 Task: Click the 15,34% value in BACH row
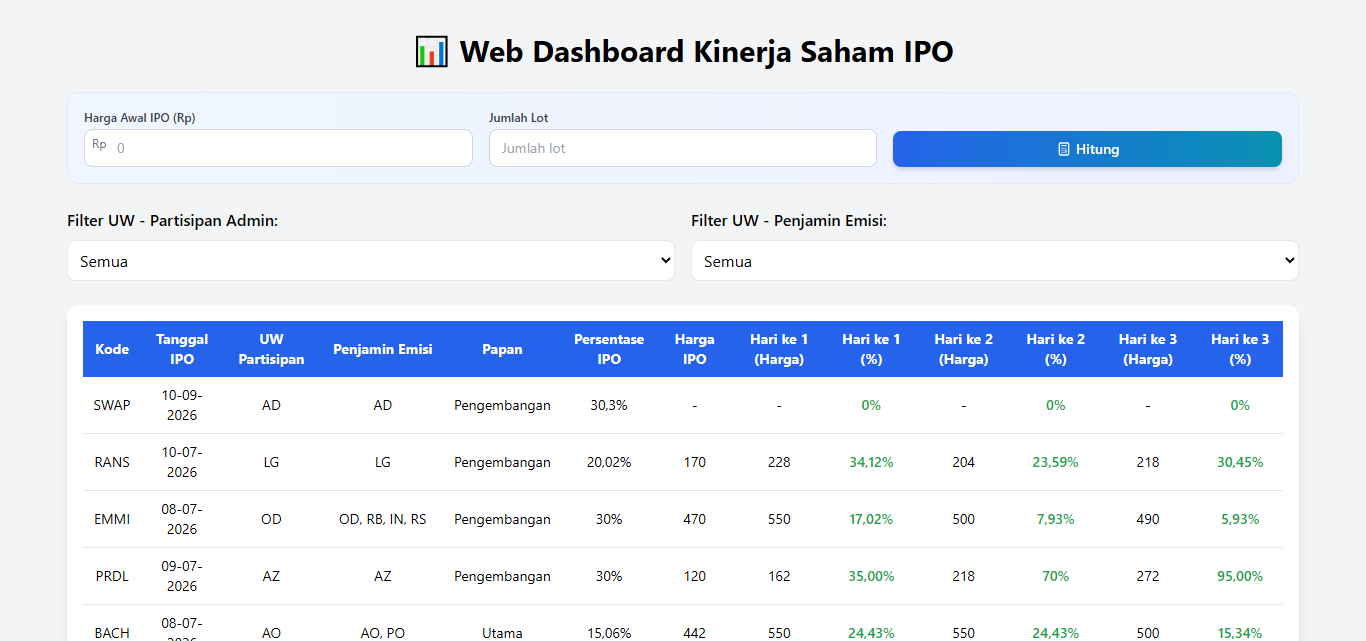[x=1240, y=633]
